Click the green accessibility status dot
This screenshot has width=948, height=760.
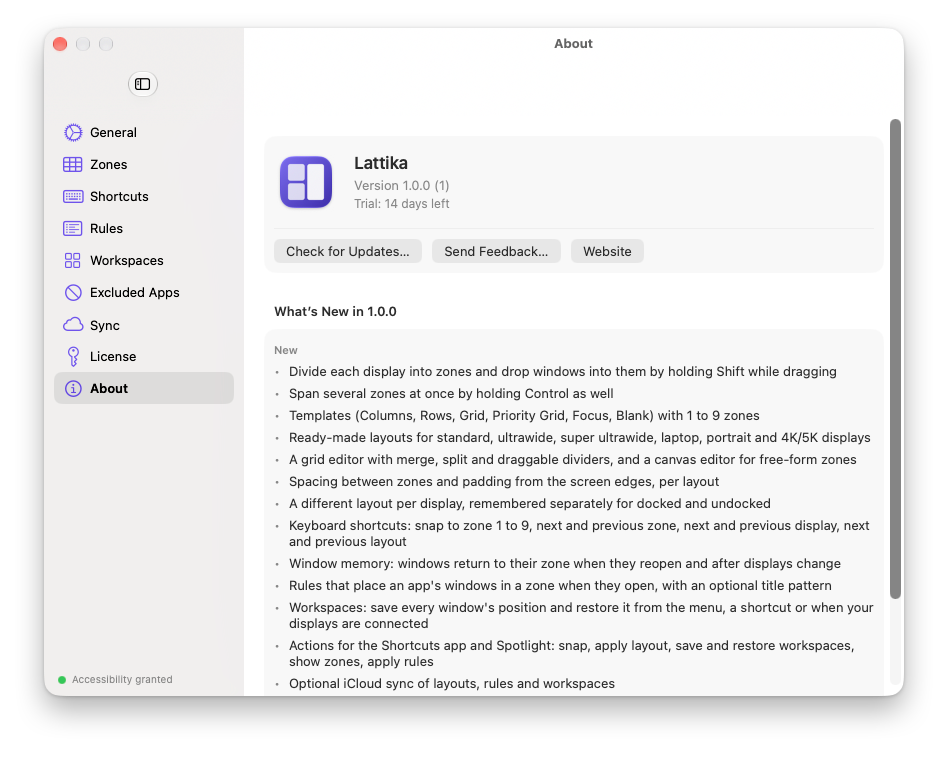click(x=62, y=680)
